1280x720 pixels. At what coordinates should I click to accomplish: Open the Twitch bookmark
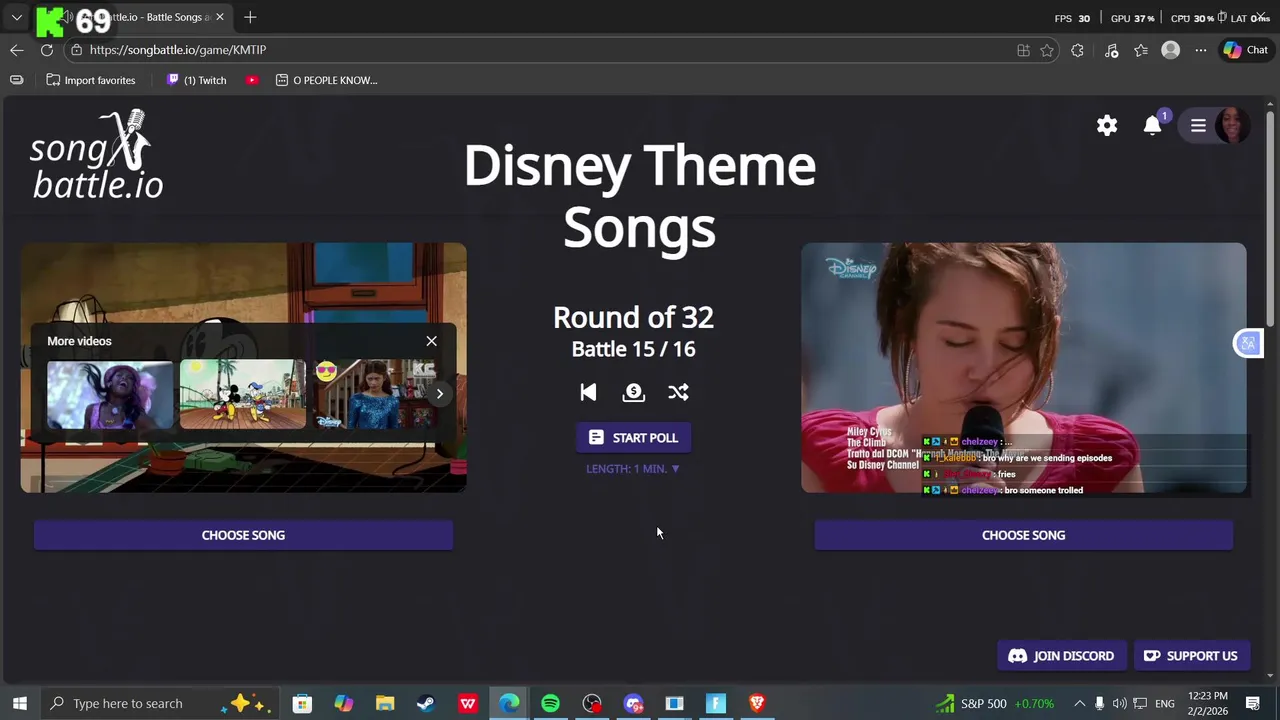click(196, 80)
